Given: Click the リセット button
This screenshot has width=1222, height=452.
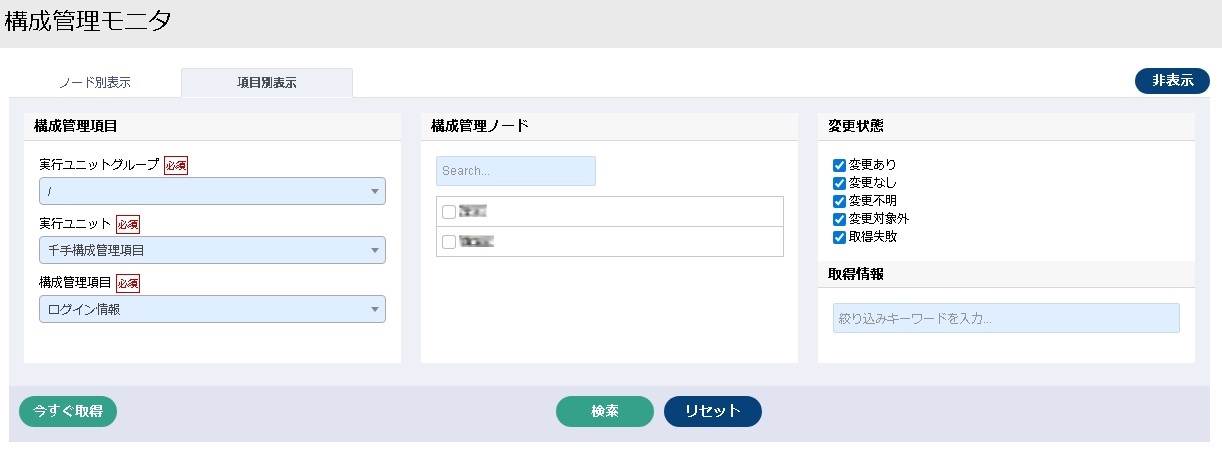Looking at the screenshot, I should [x=713, y=411].
